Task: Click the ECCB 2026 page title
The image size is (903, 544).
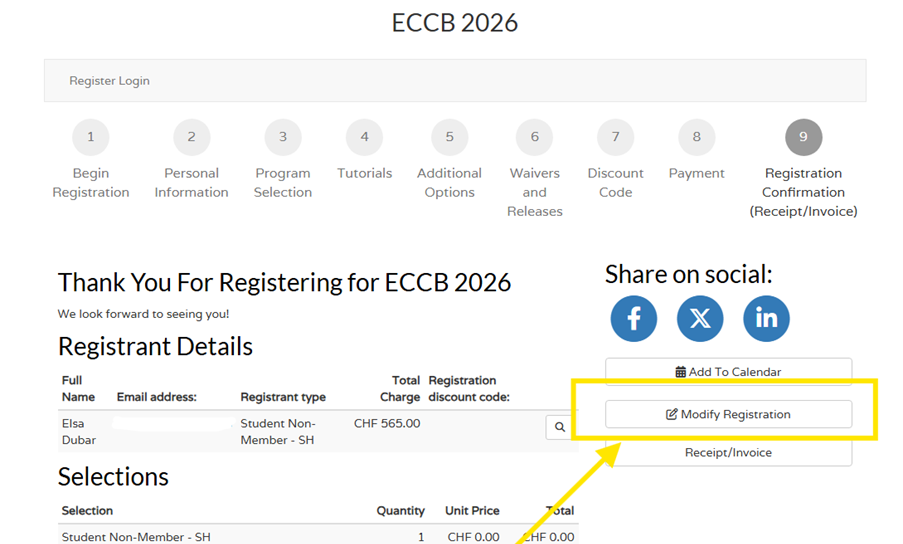Action: point(455,23)
